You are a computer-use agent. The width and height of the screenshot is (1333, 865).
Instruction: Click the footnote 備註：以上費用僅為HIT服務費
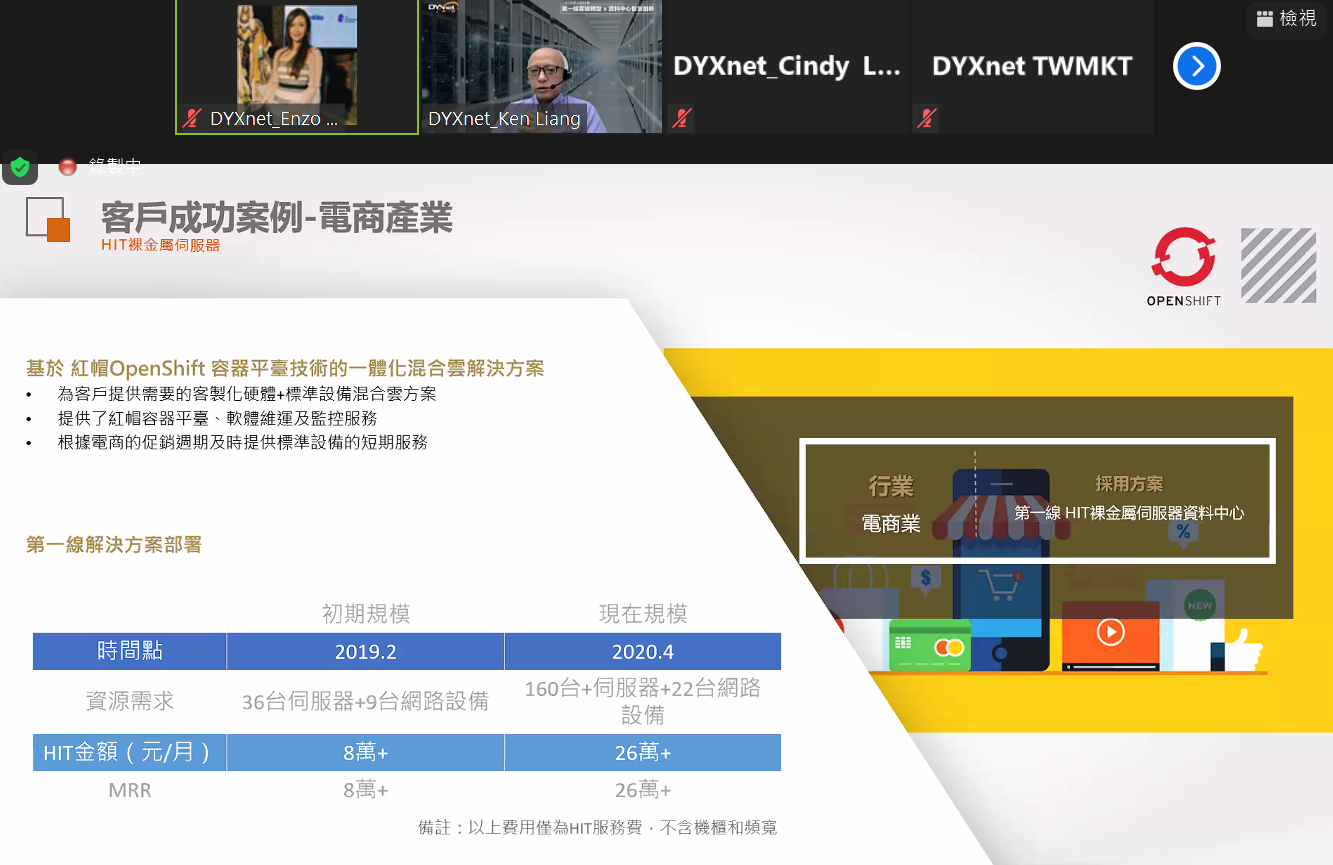tap(597, 827)
